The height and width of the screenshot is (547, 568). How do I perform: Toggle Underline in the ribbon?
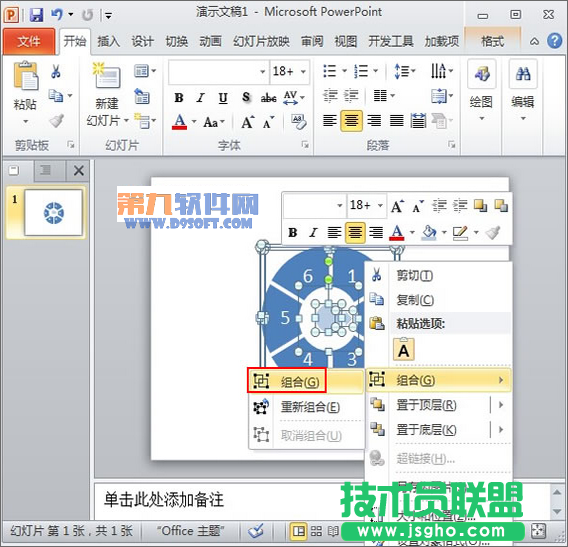(223, 97)
